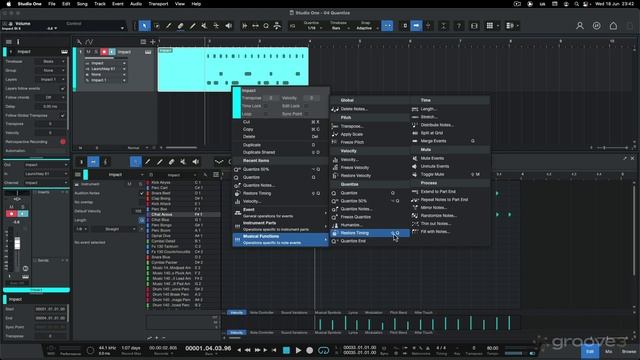Open the Song menu in menu bar
Image resolution: width=640 pixels, height=360 pixels.
[82, 4]
